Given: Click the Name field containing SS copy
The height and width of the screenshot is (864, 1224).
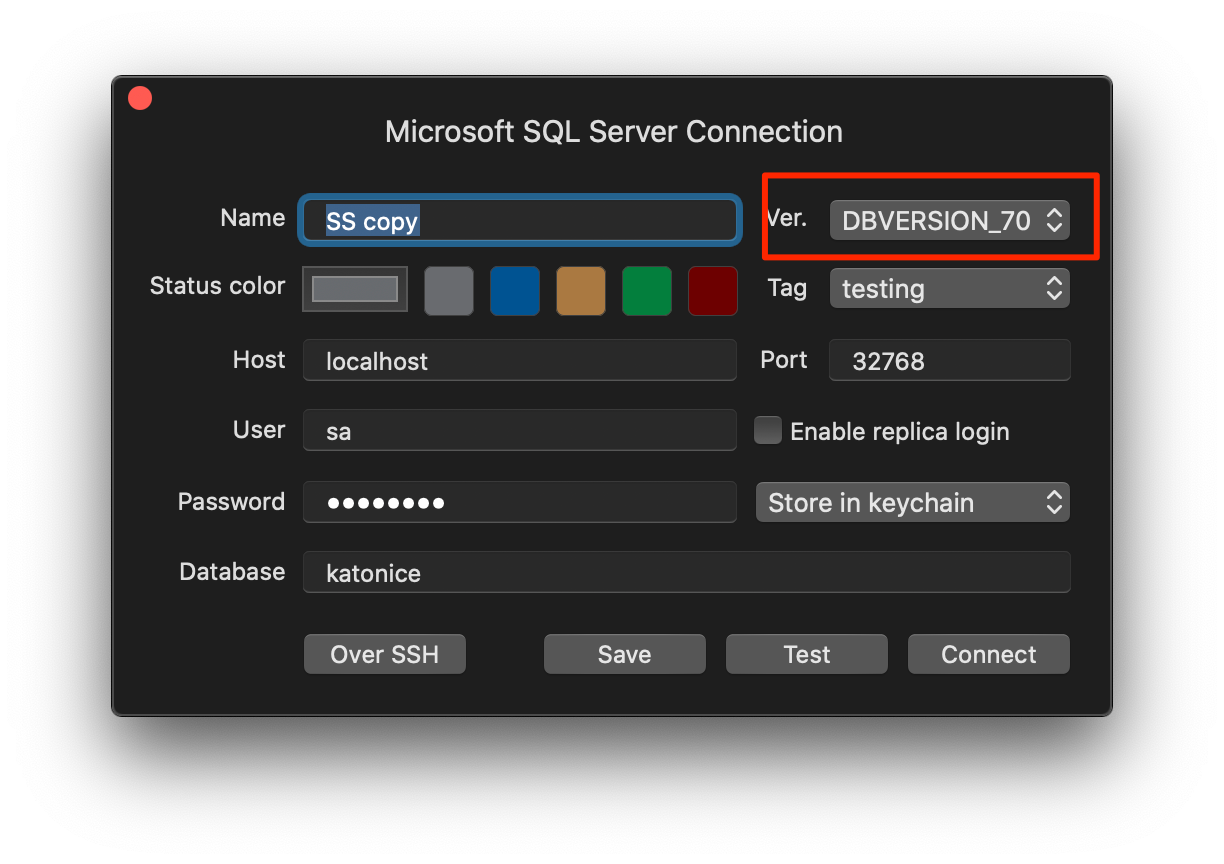Looking at the screenshot, I should point(519,220).
